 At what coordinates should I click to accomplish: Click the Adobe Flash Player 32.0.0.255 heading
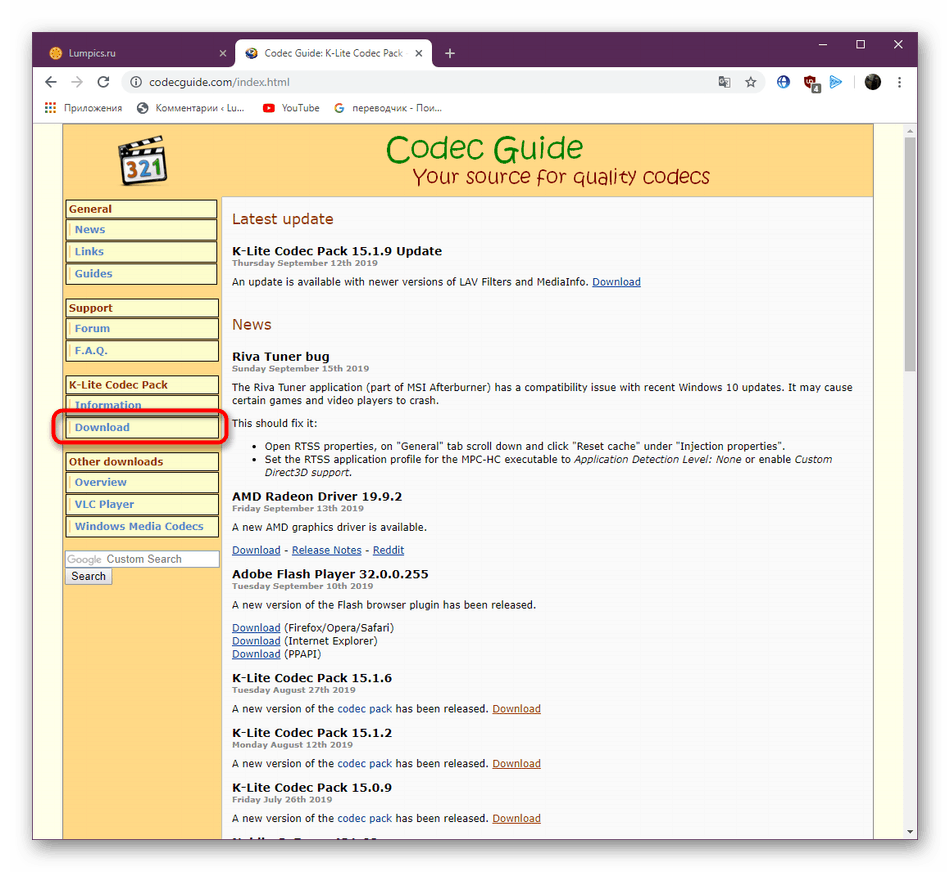click(330, 574)
